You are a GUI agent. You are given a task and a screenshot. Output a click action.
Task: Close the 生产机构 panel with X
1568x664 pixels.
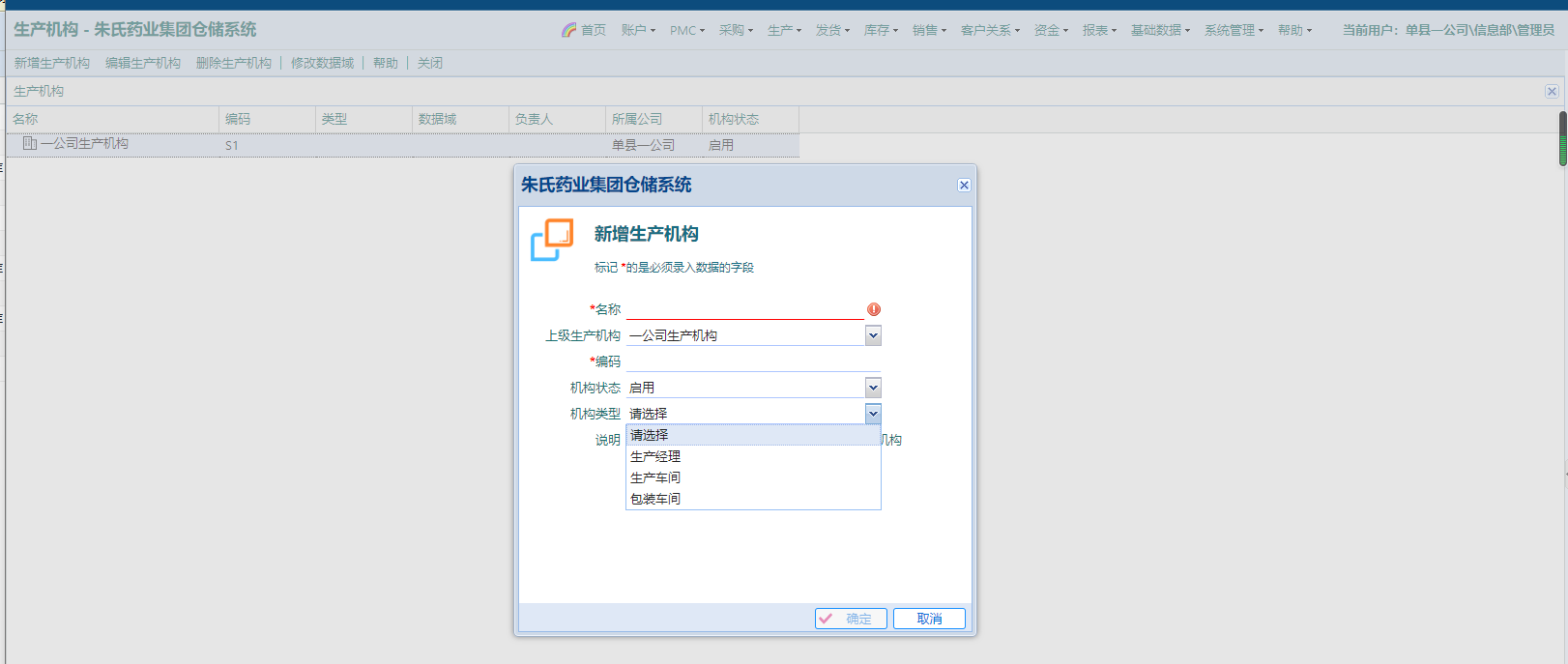1552,91
